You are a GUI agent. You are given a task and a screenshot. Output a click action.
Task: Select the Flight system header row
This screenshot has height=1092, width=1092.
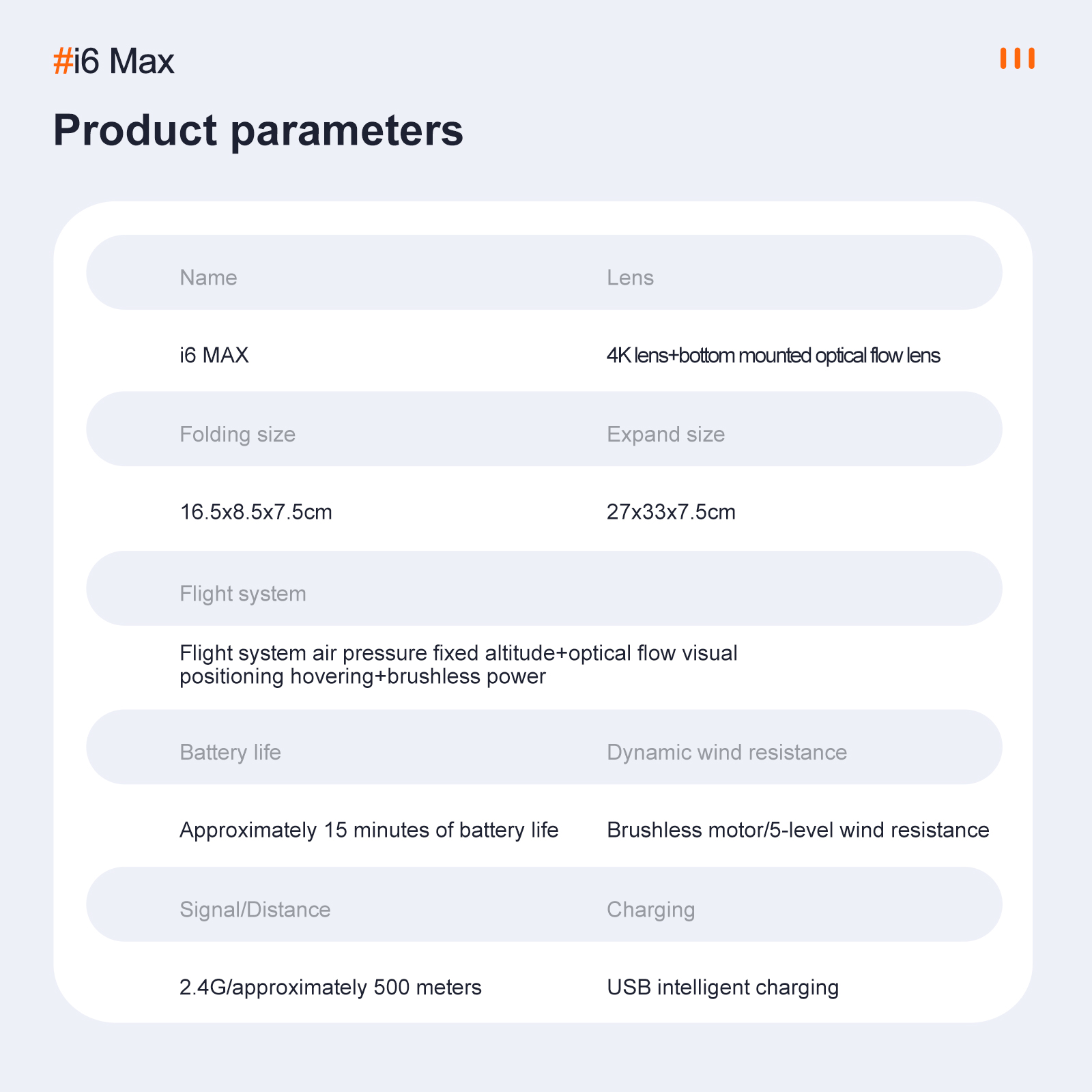pyautogui.click(x=544, y=588)
